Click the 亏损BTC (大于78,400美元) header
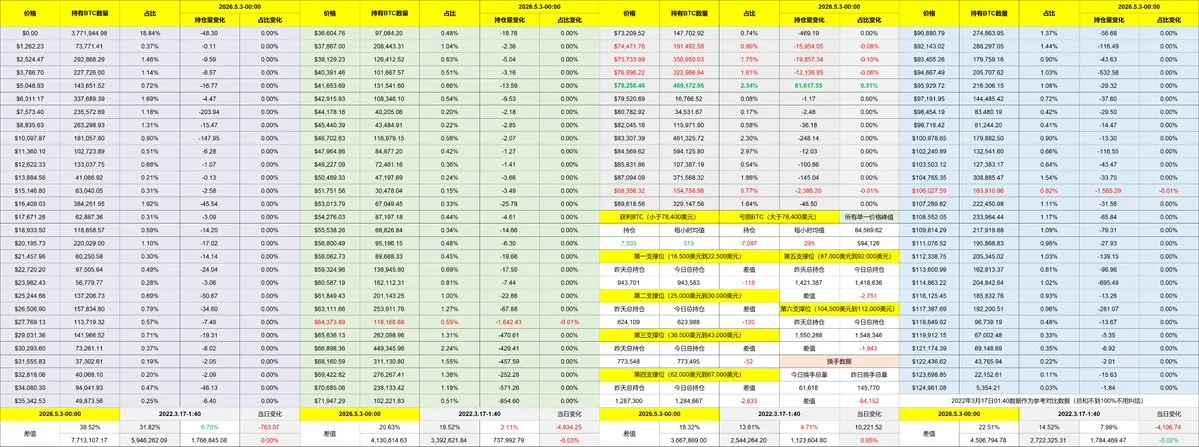Viewport: 1199px width, 447px height. click(779, 217)
